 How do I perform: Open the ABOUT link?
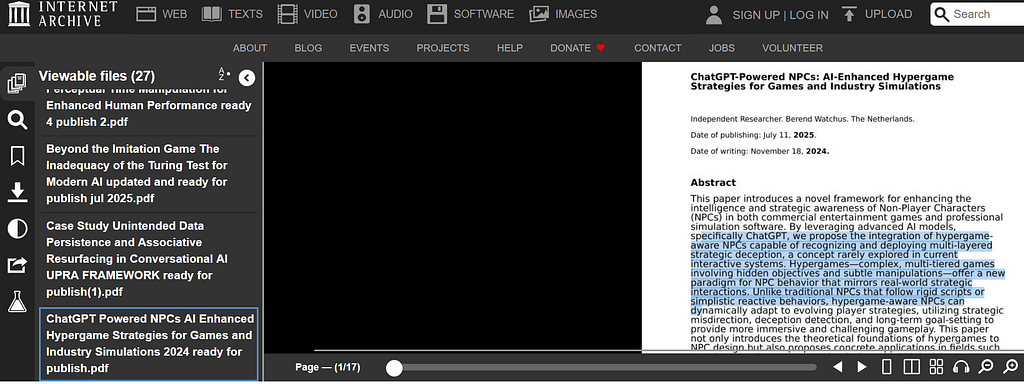point(250,48)
